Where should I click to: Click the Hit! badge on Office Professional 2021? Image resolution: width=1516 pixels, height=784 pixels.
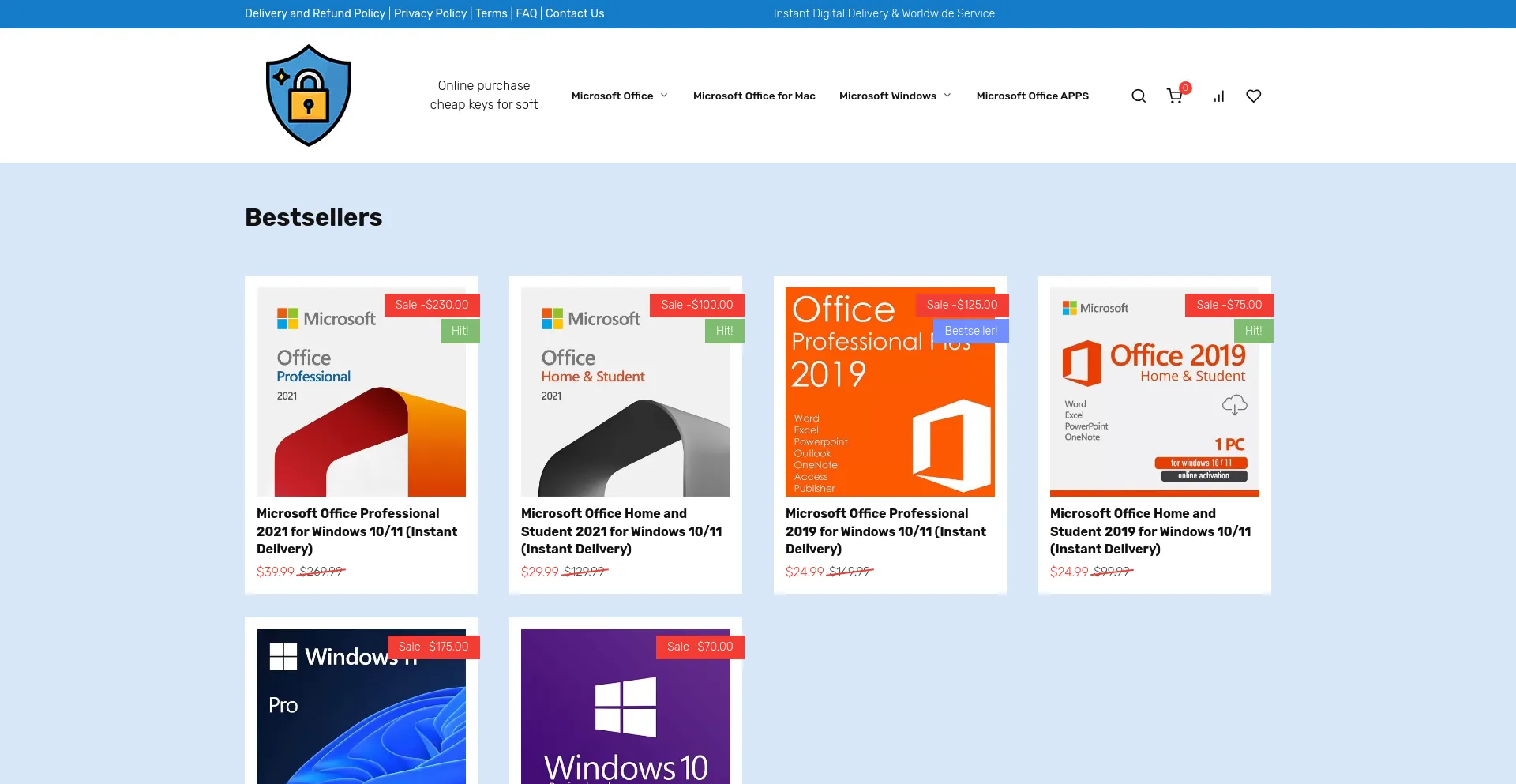(x=460, y=331)
